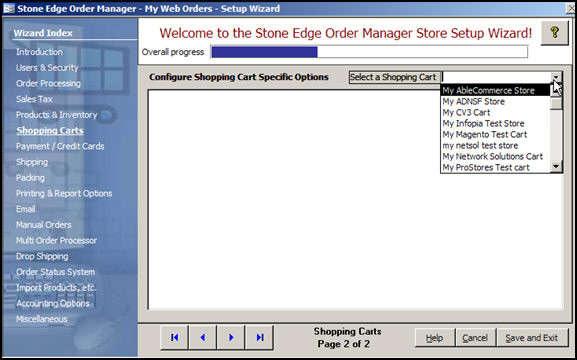Click the Cancel button
577x360 pixels.
click(x=475, y=338)
